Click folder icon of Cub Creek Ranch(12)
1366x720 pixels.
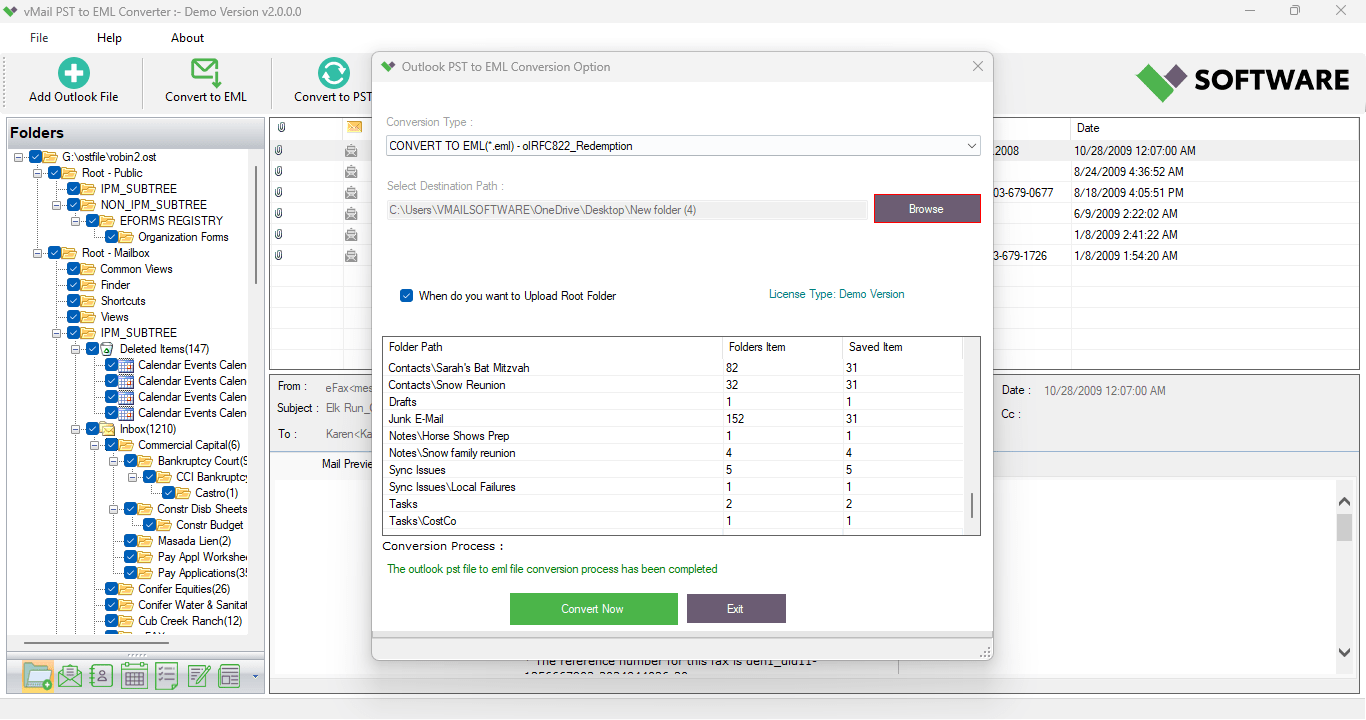tap(126, 621)
